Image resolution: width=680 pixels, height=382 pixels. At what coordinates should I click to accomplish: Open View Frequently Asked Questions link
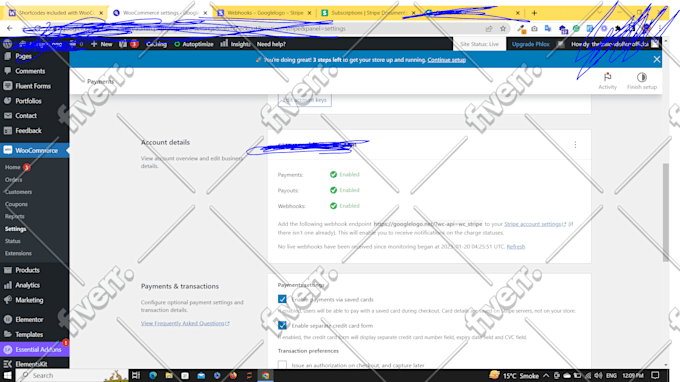(x=185, y=323)
